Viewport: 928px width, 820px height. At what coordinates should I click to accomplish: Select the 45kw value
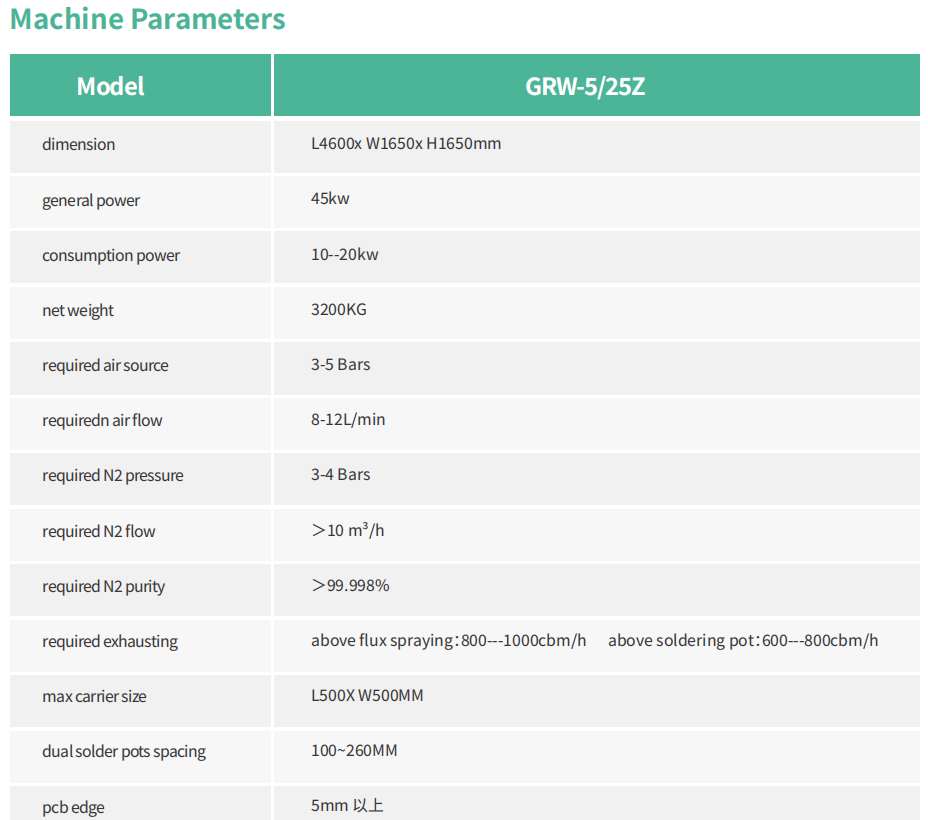click(x=330, y=199)
